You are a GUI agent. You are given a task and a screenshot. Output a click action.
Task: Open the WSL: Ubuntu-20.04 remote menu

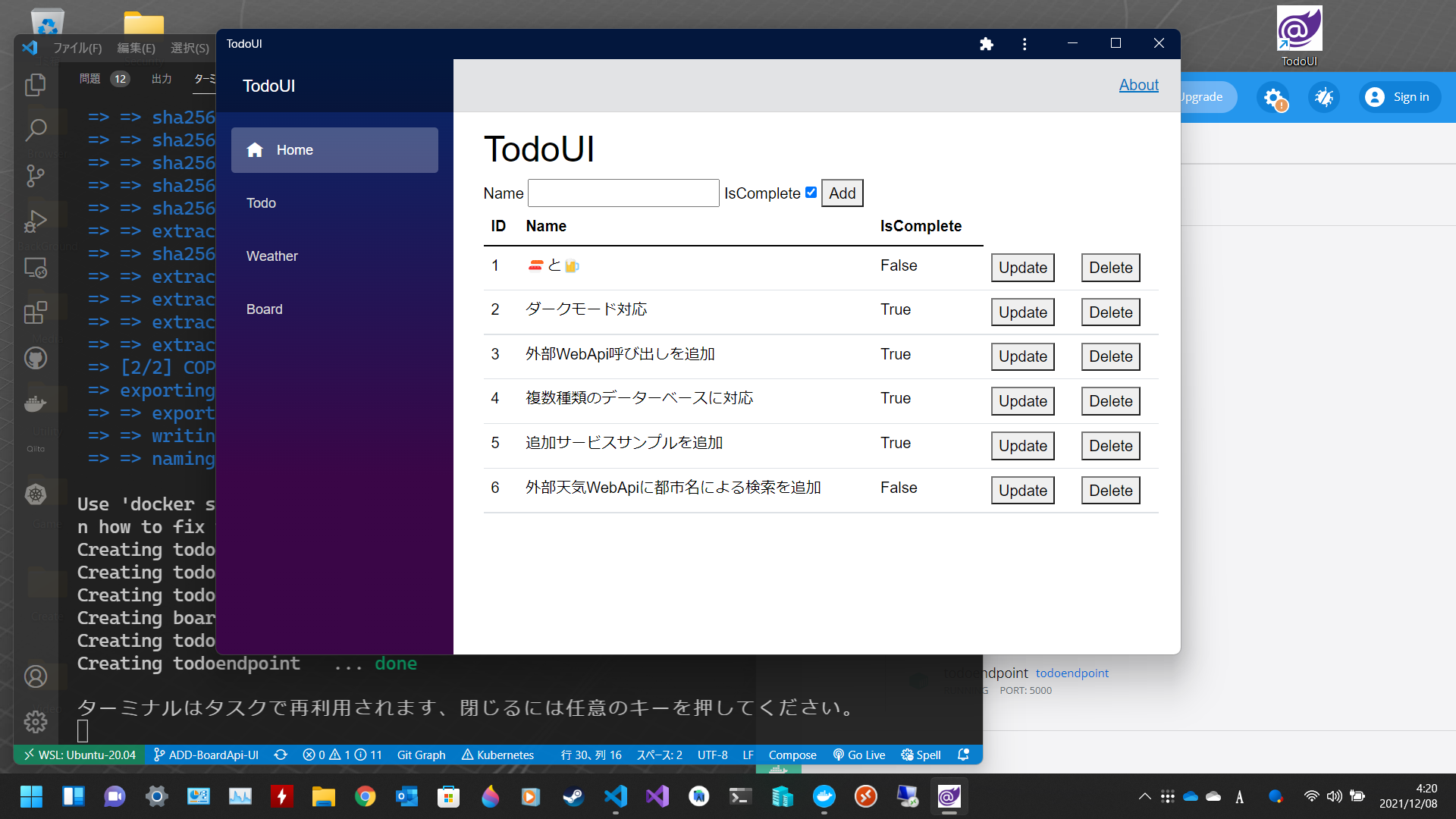pyautogui.click(x=80, y=755)
